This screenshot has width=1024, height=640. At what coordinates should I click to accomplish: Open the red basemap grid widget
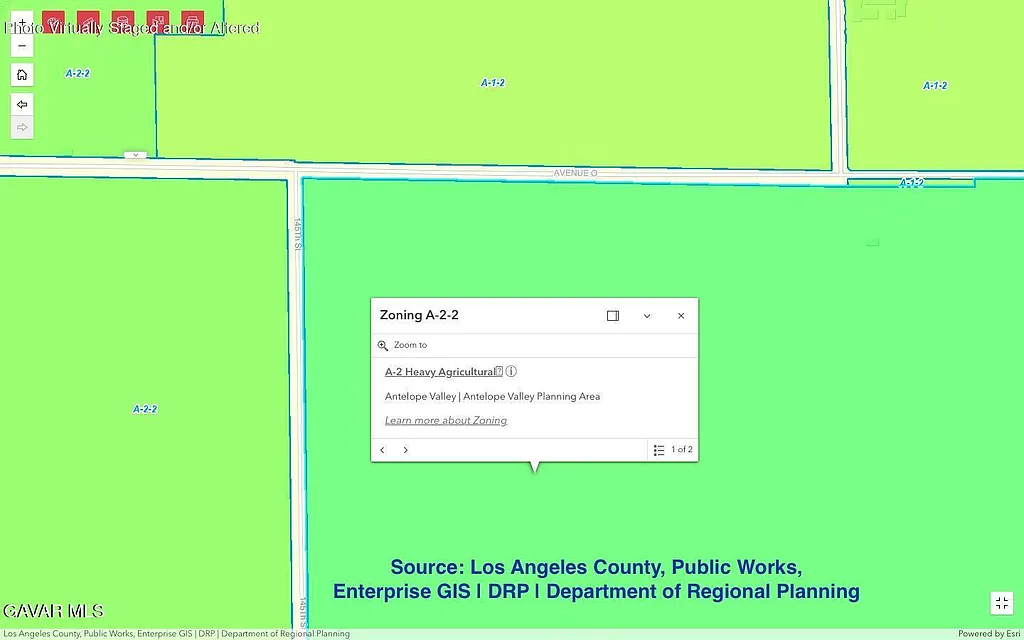[x=157, y=22]
